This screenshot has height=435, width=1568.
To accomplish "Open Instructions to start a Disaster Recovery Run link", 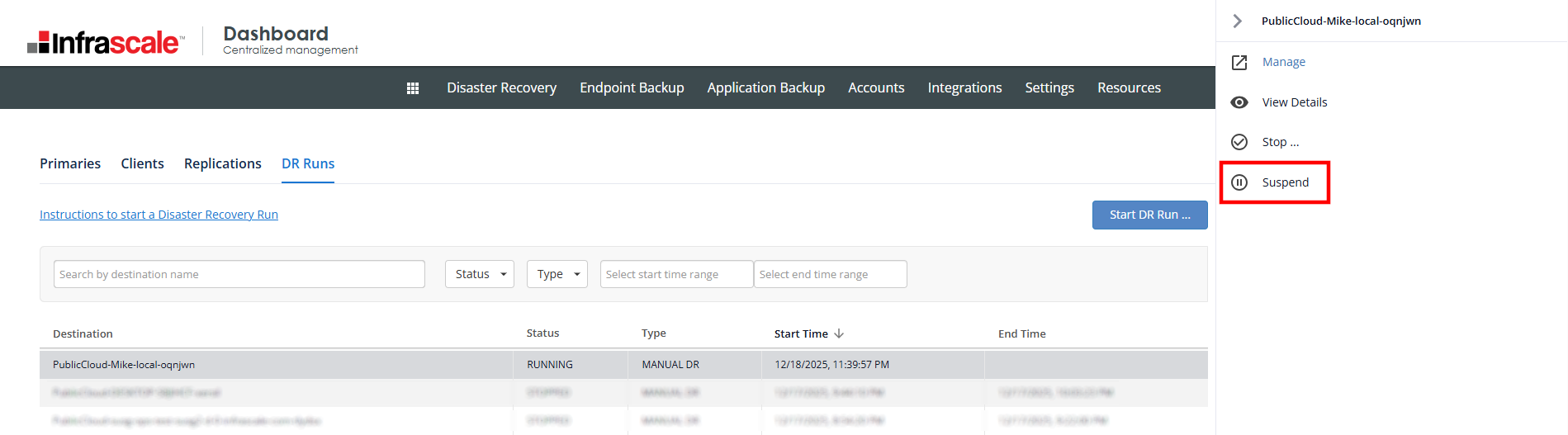I will pyautogui.click(x=159, y=215).
